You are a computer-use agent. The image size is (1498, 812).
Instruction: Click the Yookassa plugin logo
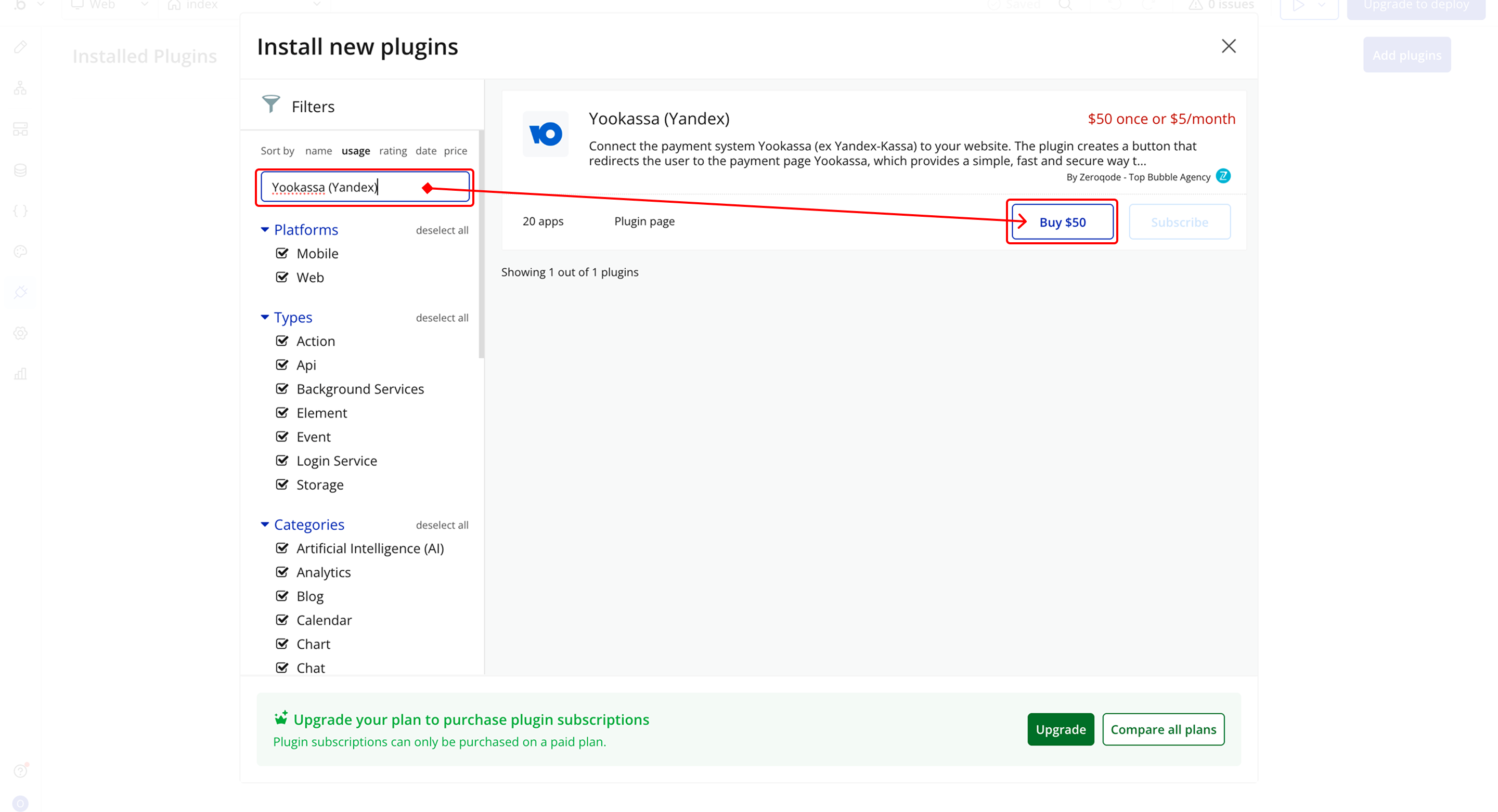point(545,134)
